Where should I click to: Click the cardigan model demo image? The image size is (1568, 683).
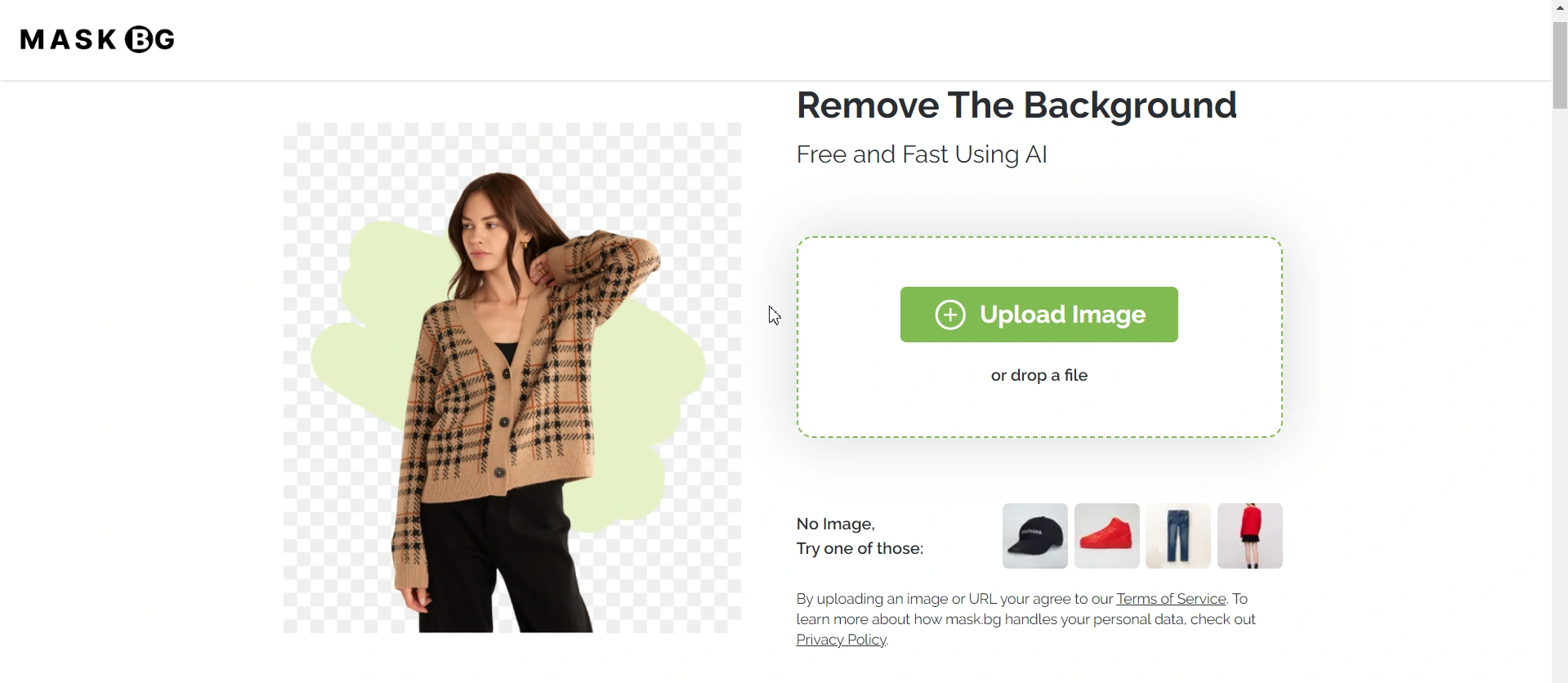pos(512,377)
